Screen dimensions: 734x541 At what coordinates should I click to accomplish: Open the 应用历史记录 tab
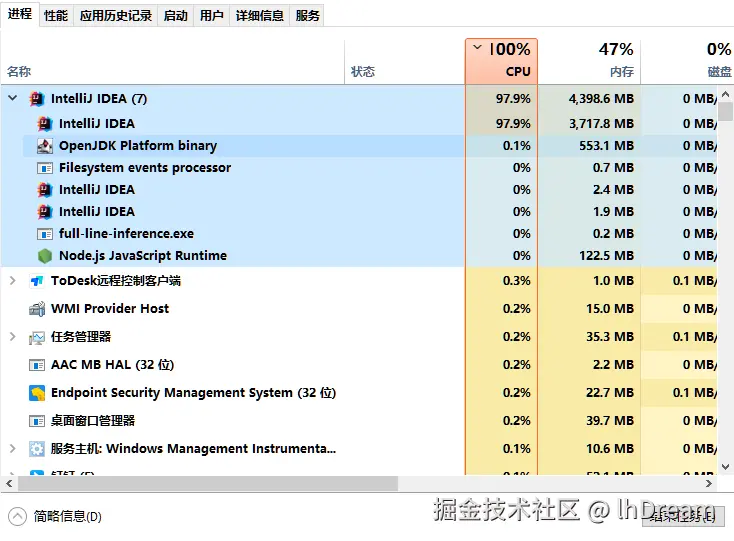coord(116,16)
